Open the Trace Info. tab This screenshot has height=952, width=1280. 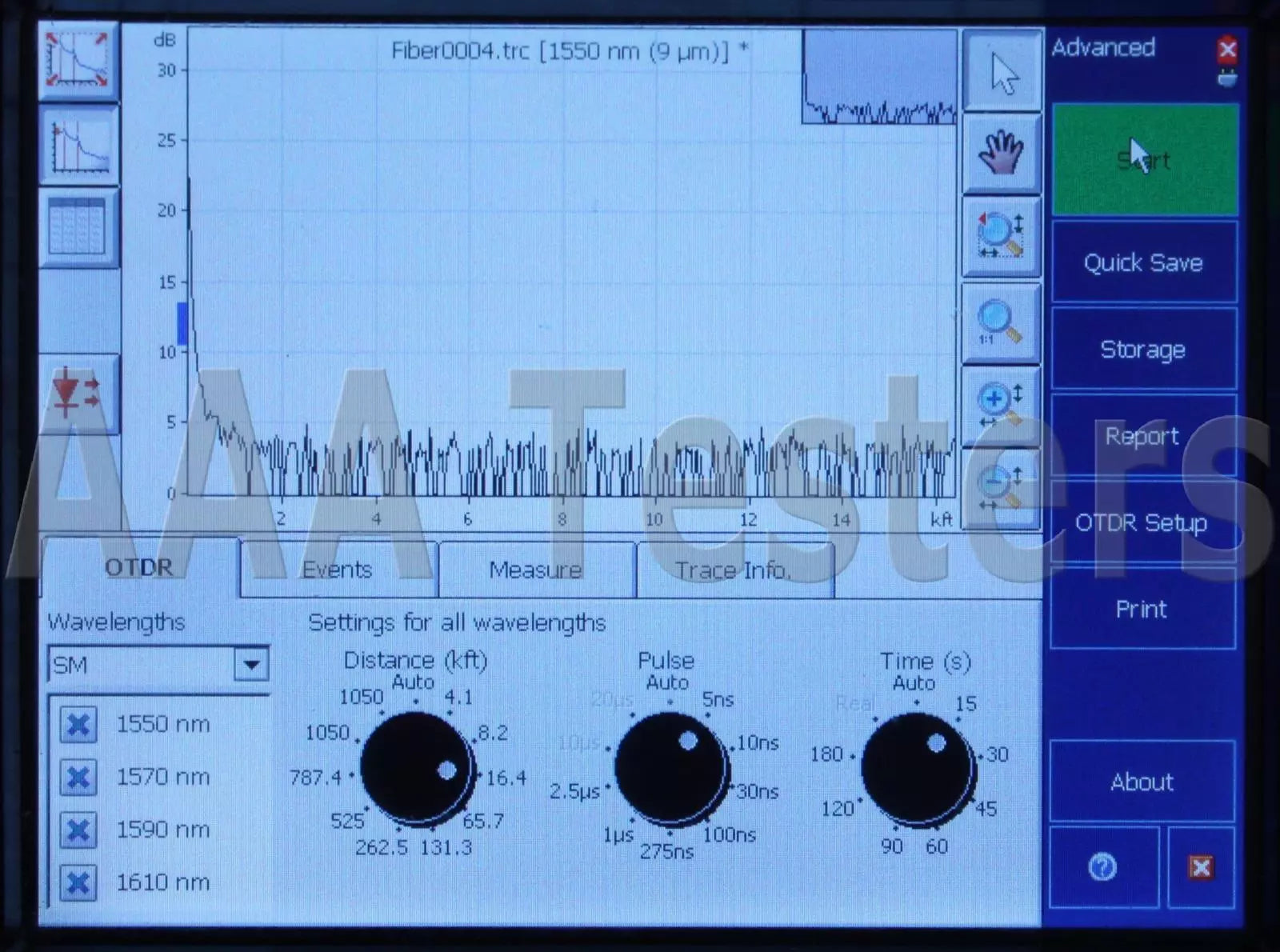point(733,570)
